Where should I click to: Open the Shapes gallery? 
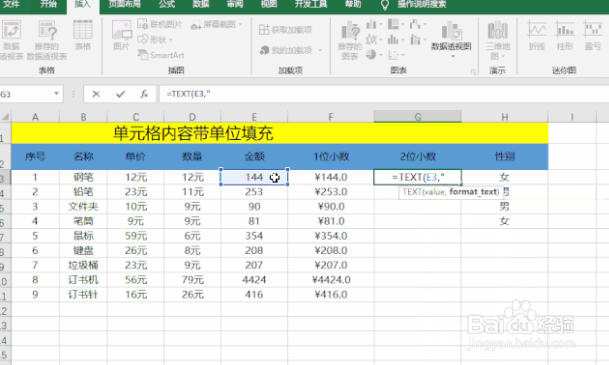(x=155, y=40)
